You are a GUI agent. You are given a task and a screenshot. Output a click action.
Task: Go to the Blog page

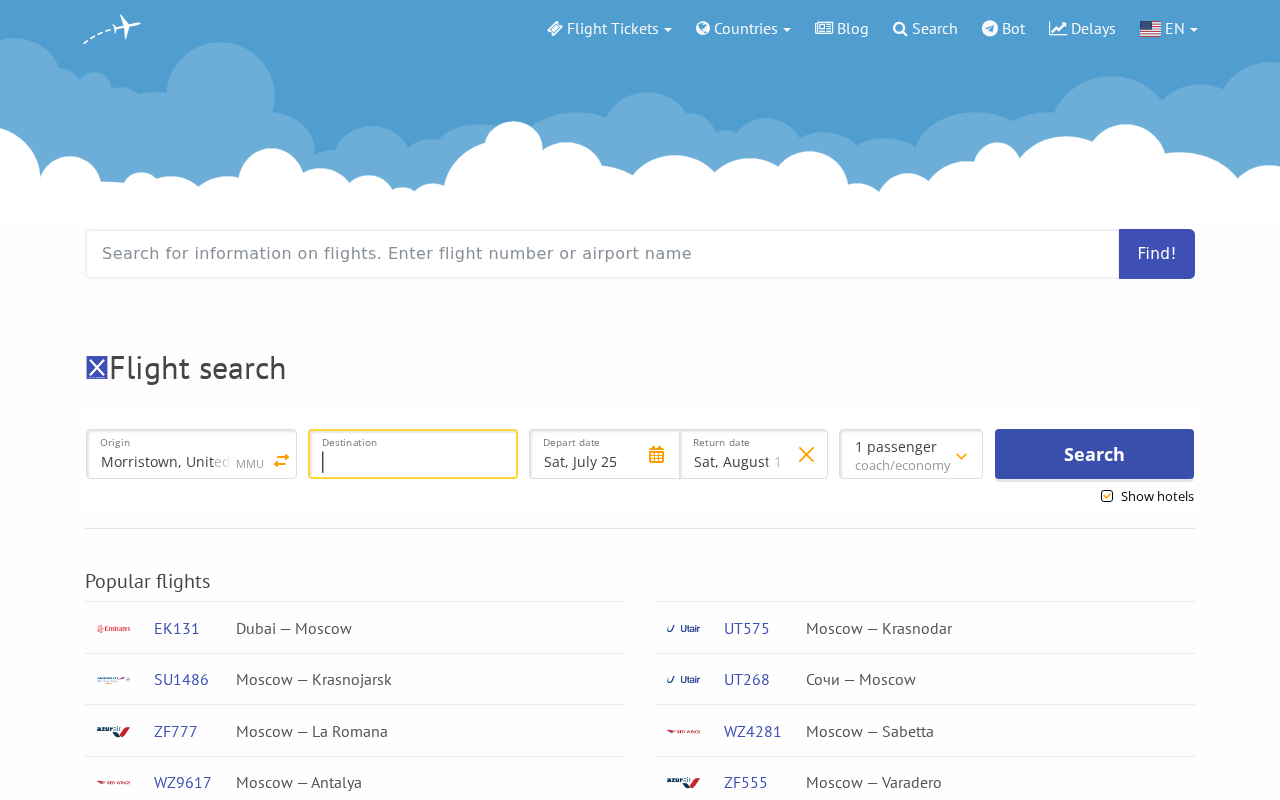tap(841, 28)
